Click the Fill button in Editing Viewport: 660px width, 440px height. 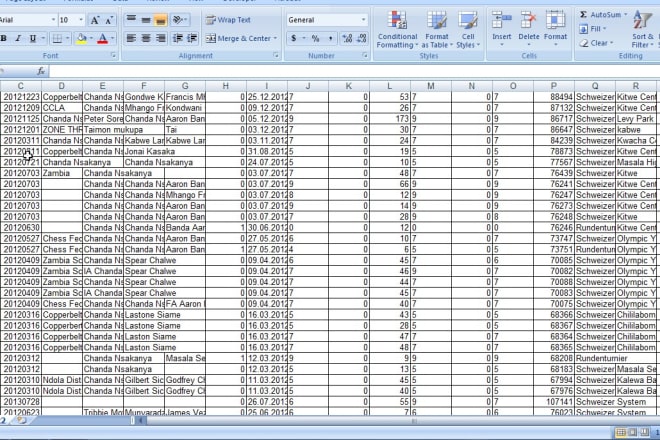pyautogui.click(x=593, y=29)
